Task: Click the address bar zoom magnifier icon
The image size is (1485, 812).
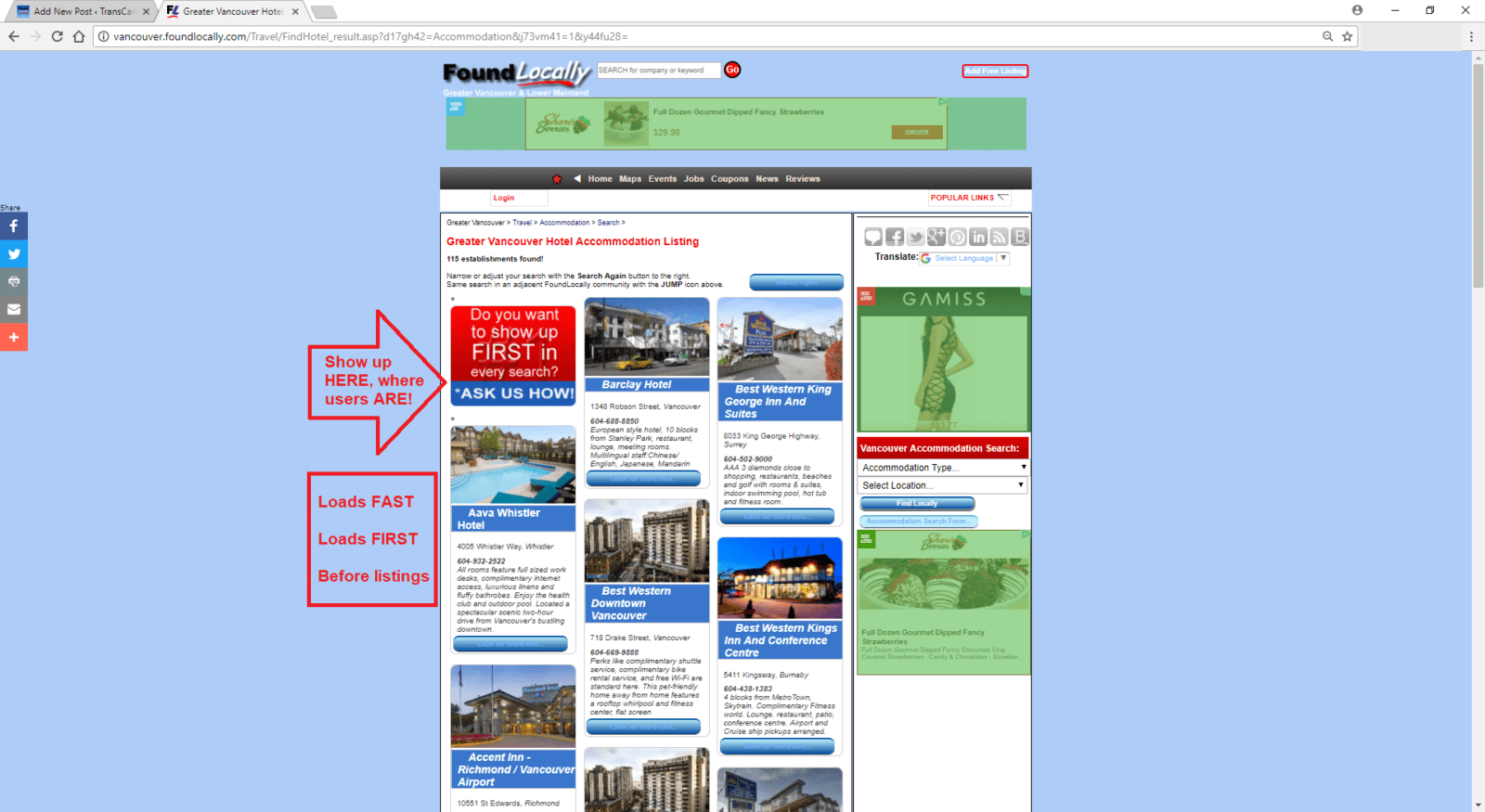Action: click(1327, 36)
